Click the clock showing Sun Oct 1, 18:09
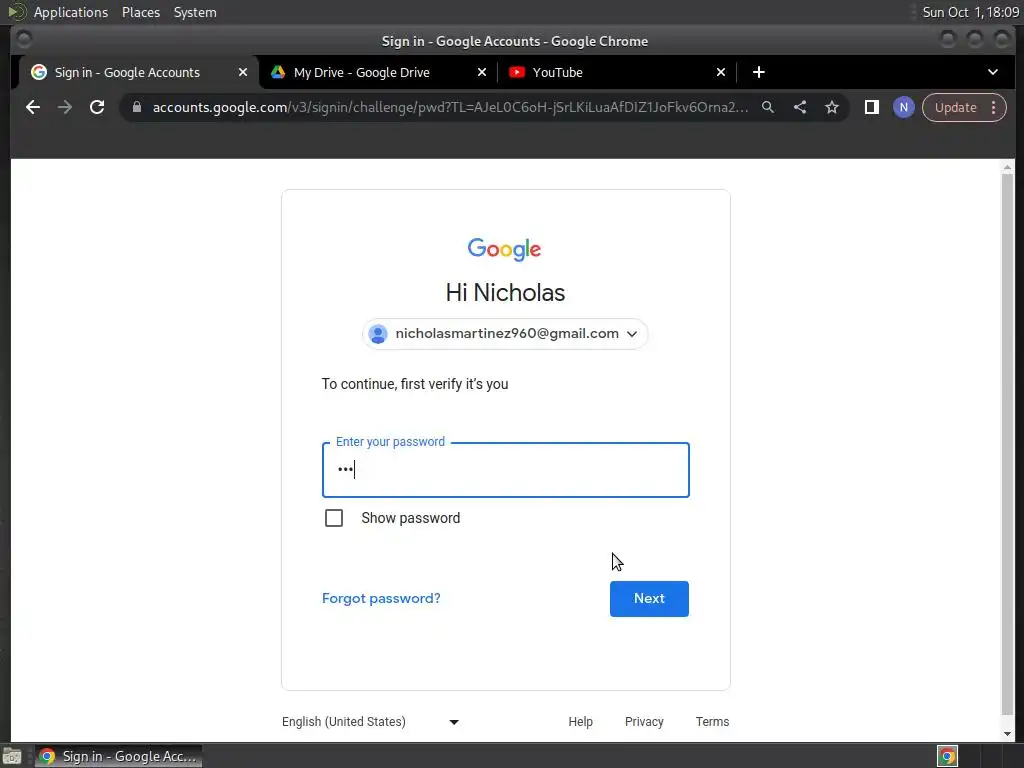This screenshot has height=768, width=1024. tap(970, 12)
